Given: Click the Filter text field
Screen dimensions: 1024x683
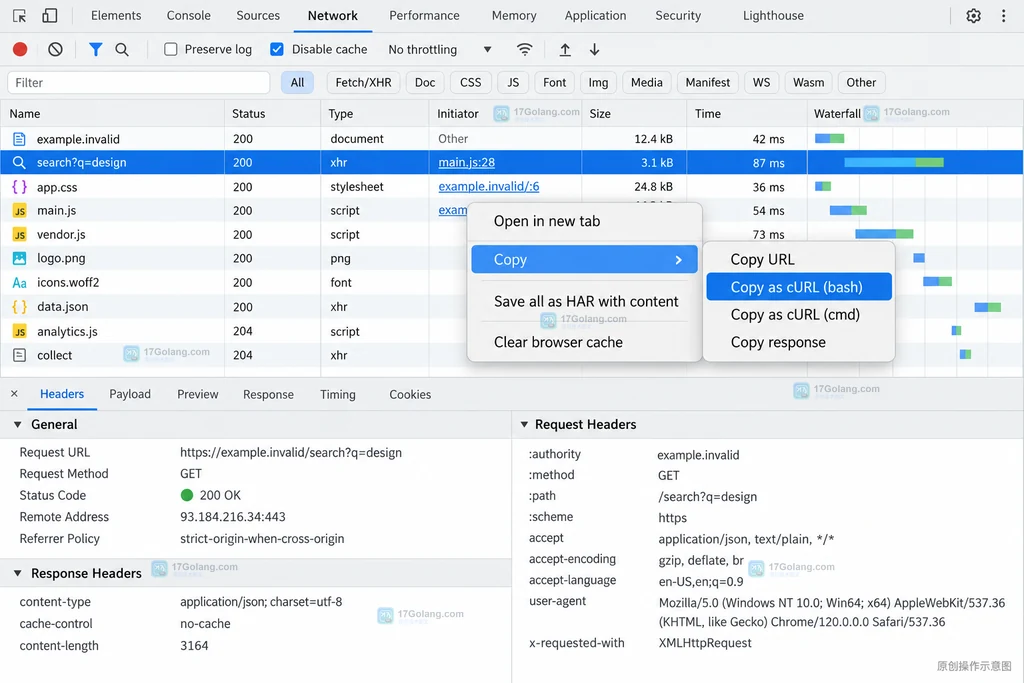Looking at the screenshot, I should click(x=138, y=82).
